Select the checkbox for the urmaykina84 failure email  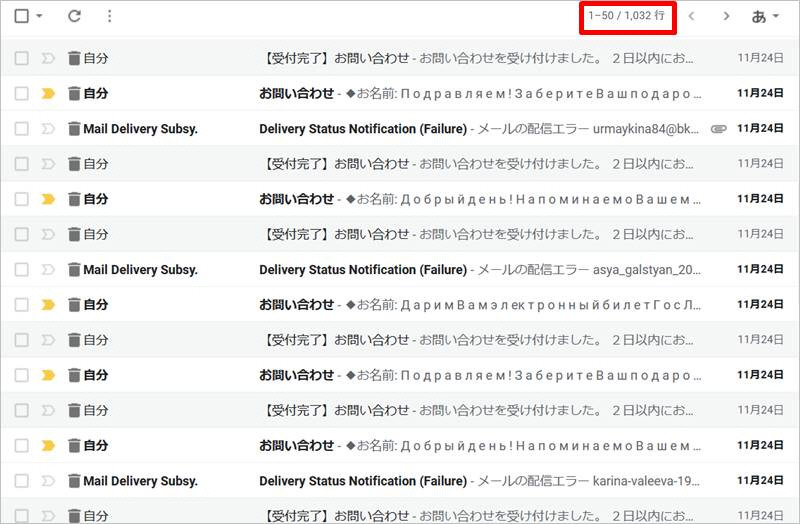[x=22, y=129]
